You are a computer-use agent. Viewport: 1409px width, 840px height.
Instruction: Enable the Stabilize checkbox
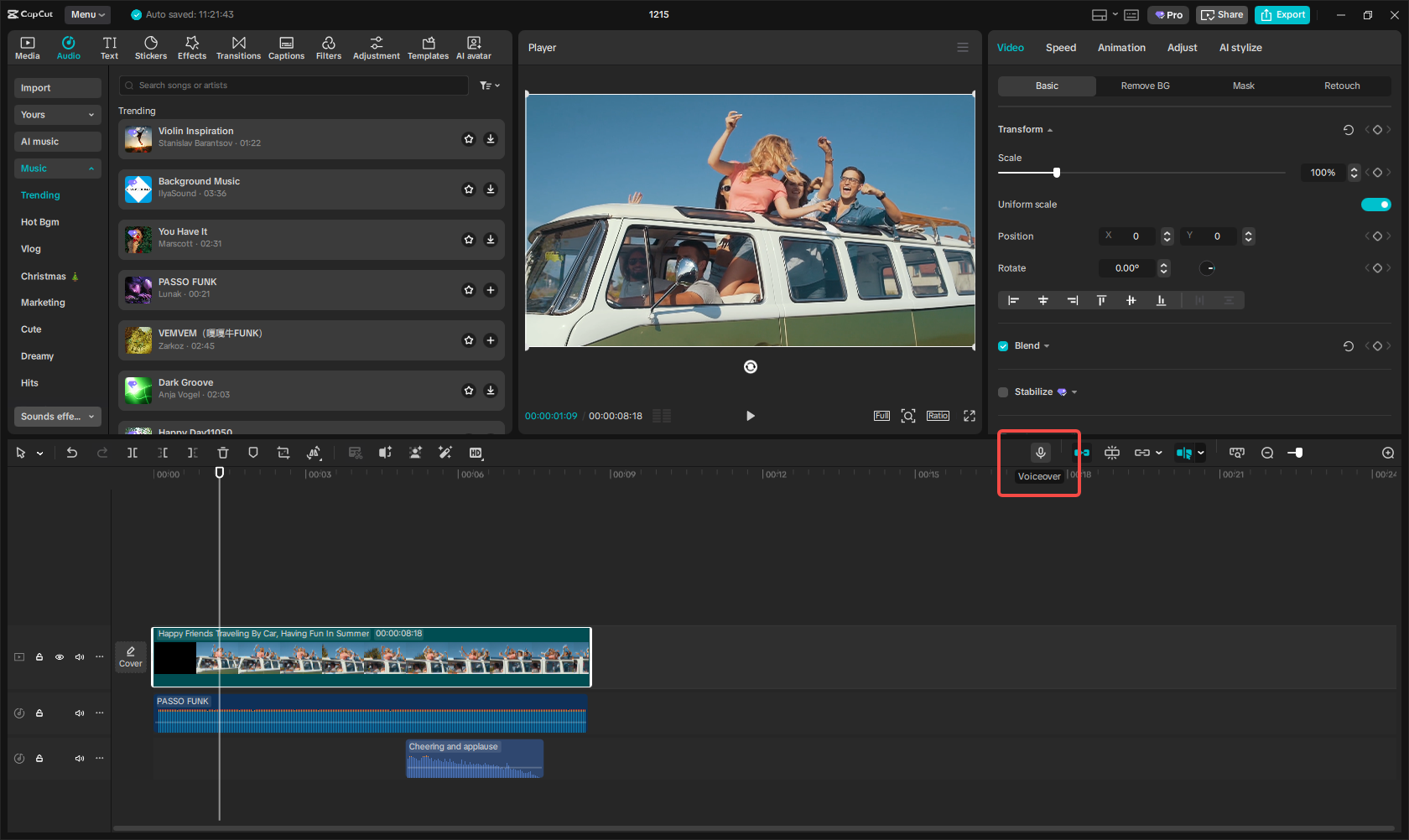[x=1003, y=392]
